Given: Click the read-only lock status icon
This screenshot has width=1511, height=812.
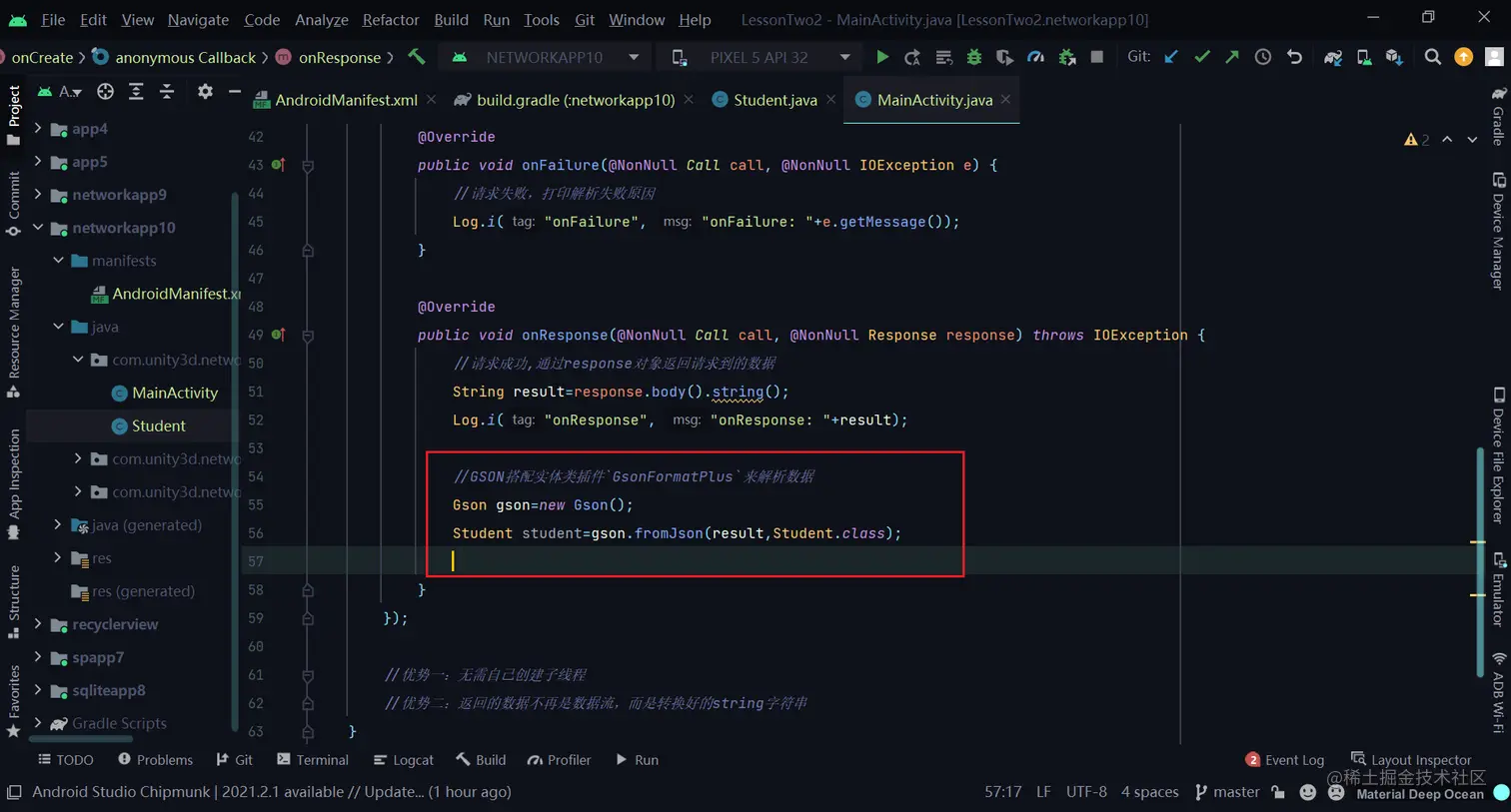Looking at the screenshot, I should 1278,792.
